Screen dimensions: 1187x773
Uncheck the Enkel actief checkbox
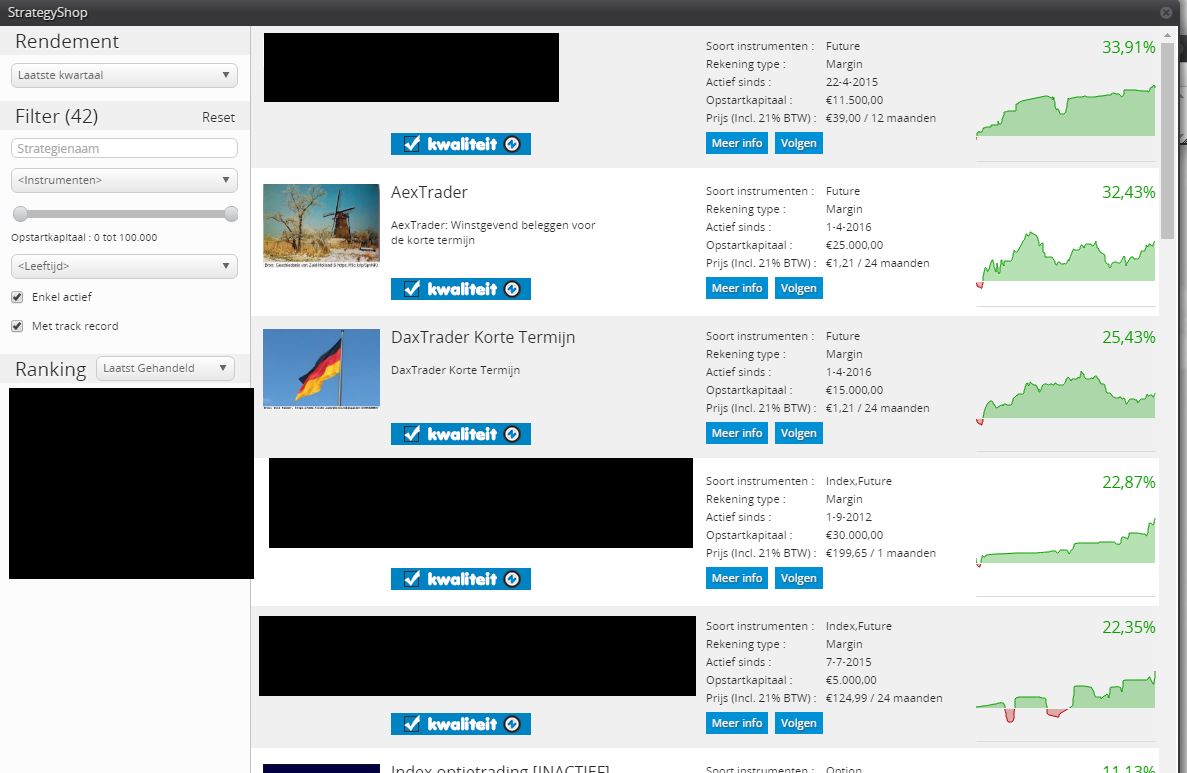coord(17,297)
